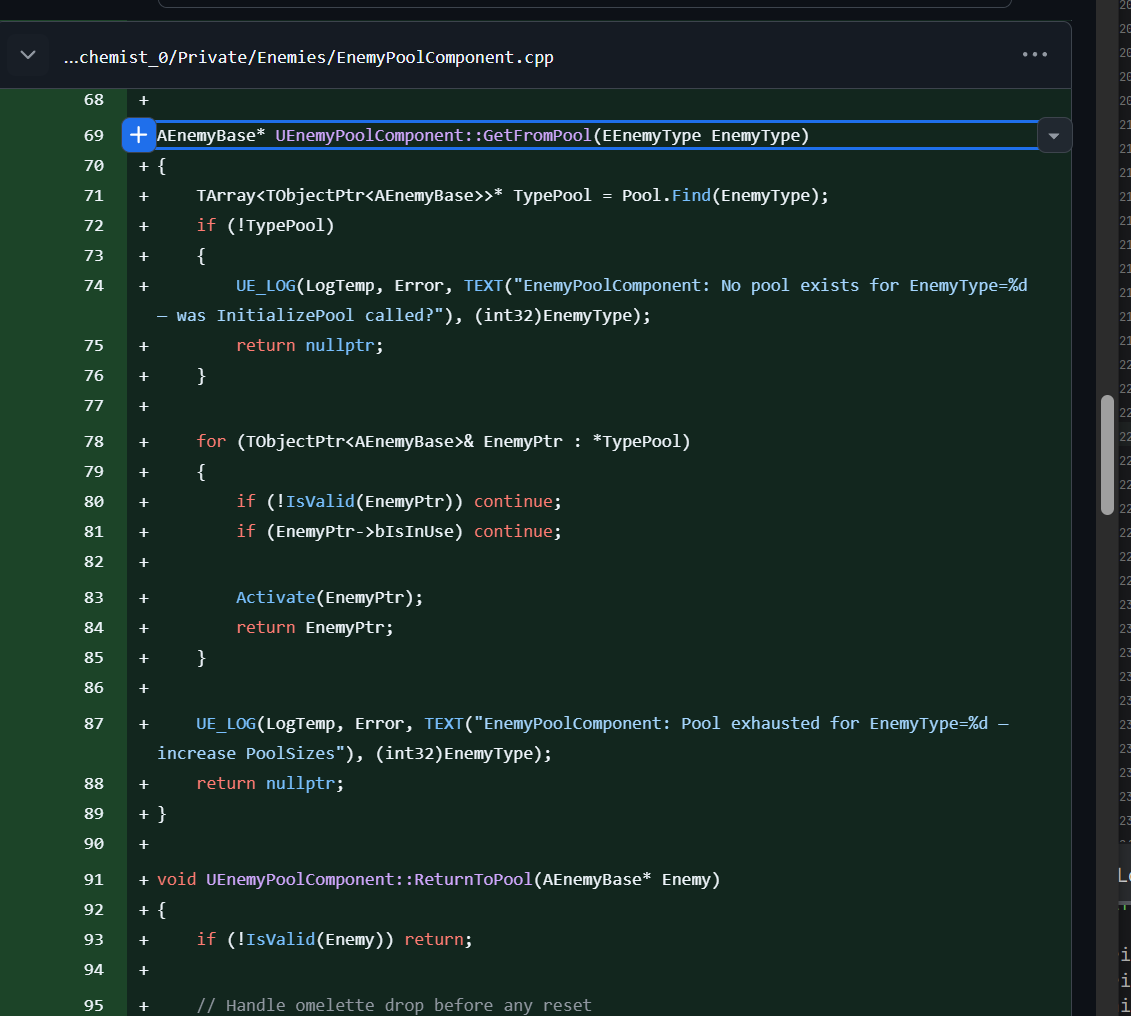Click line number 83
The image size is (1131, 1016).
(x=94, y=597)
